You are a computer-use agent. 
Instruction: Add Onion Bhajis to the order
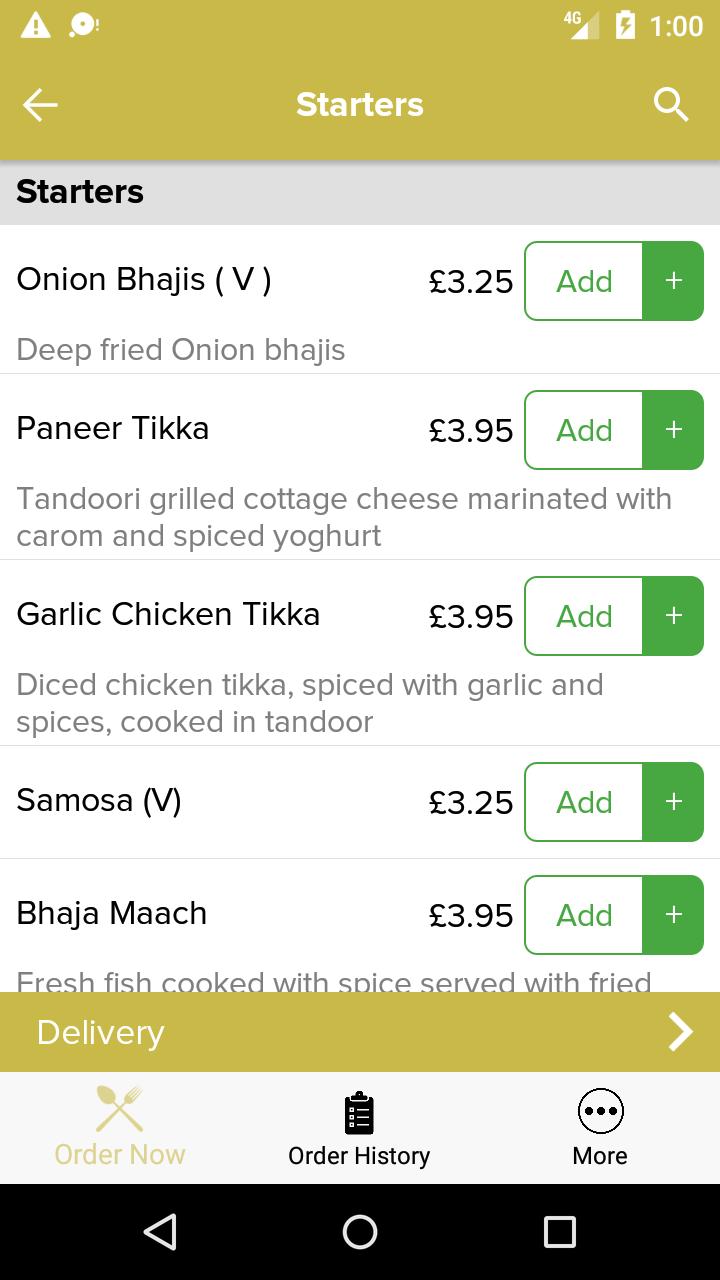(584, 281)
